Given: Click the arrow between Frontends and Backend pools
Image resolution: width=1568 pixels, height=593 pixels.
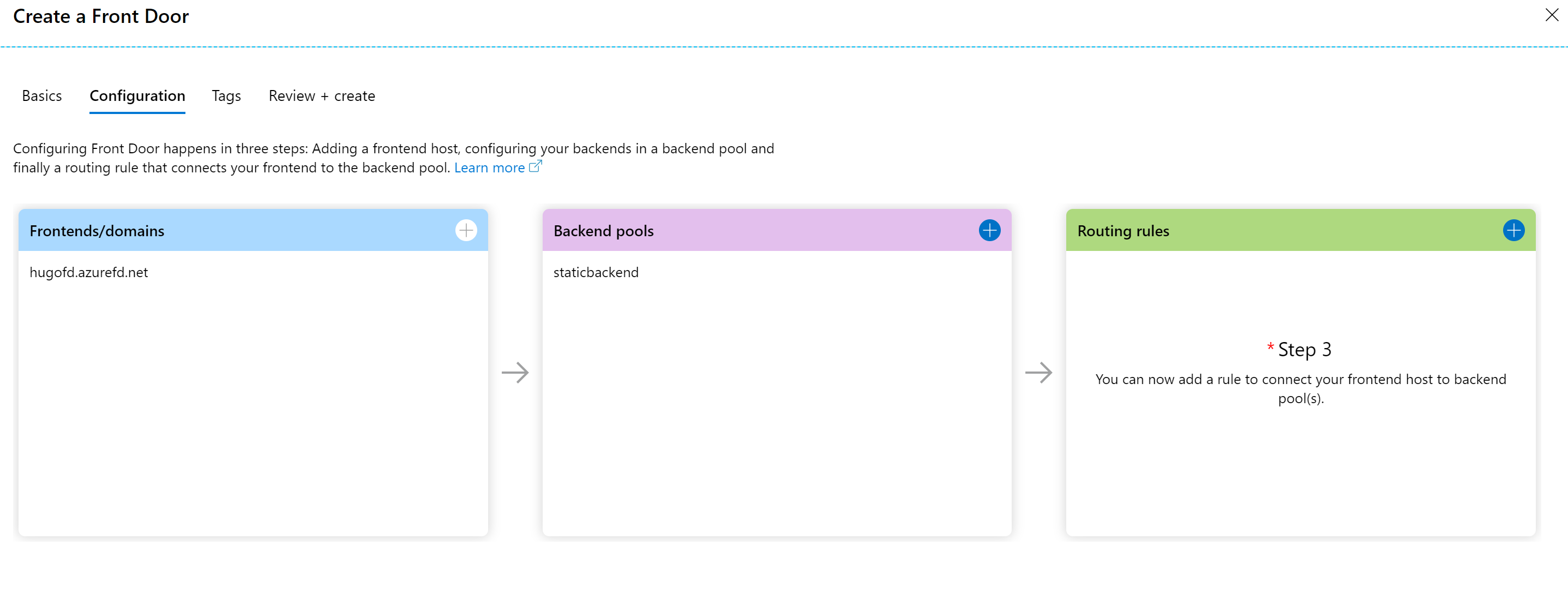Looking at the screenshot, I should pyautogui.click(x=515, y=373).
